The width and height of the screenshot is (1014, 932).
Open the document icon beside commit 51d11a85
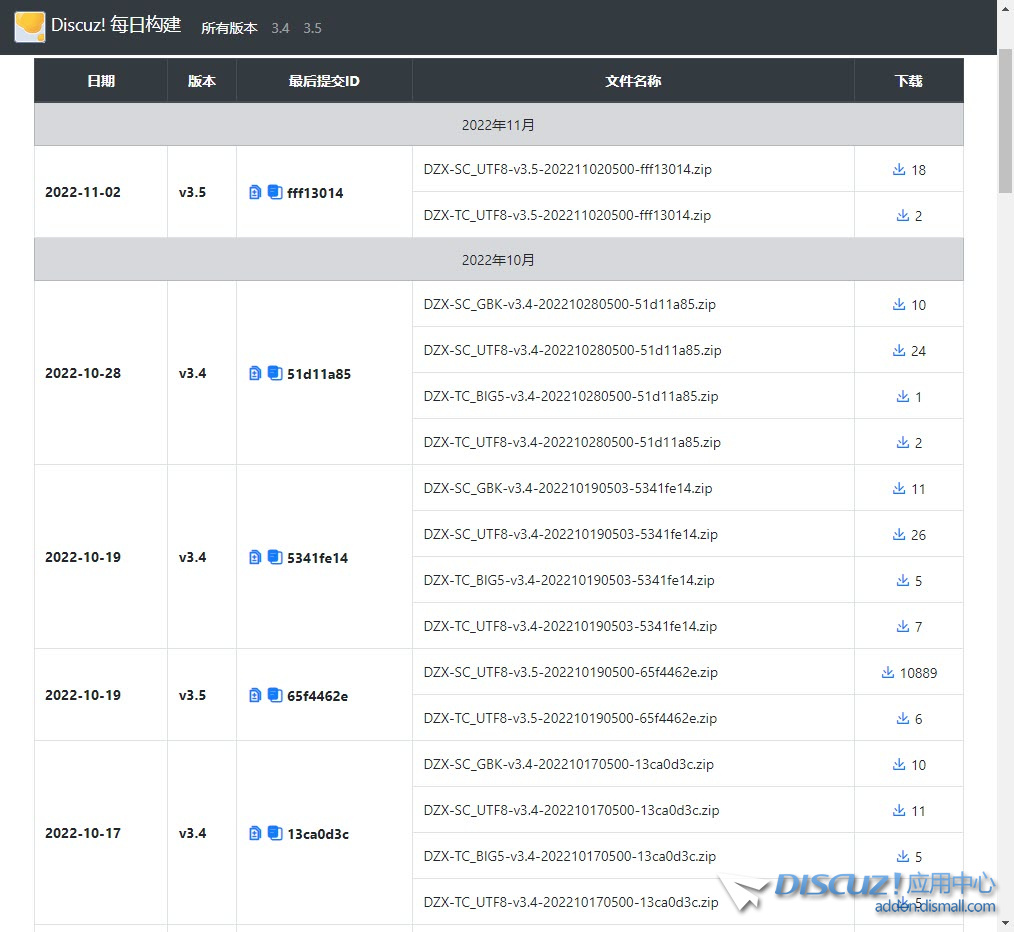pos(255,373)
